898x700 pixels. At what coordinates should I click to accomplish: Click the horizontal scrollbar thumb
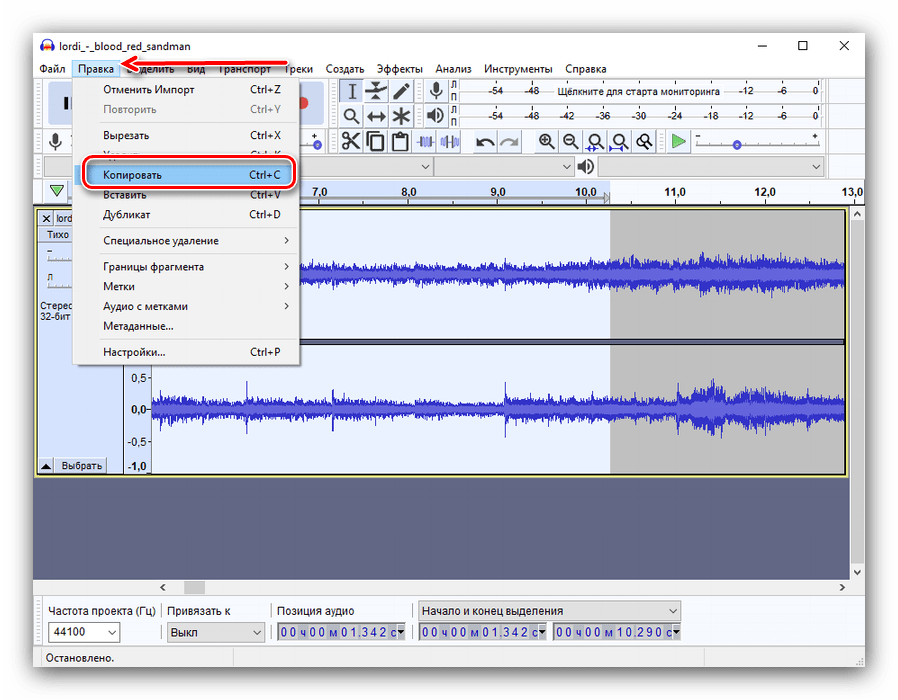point(194,587)
